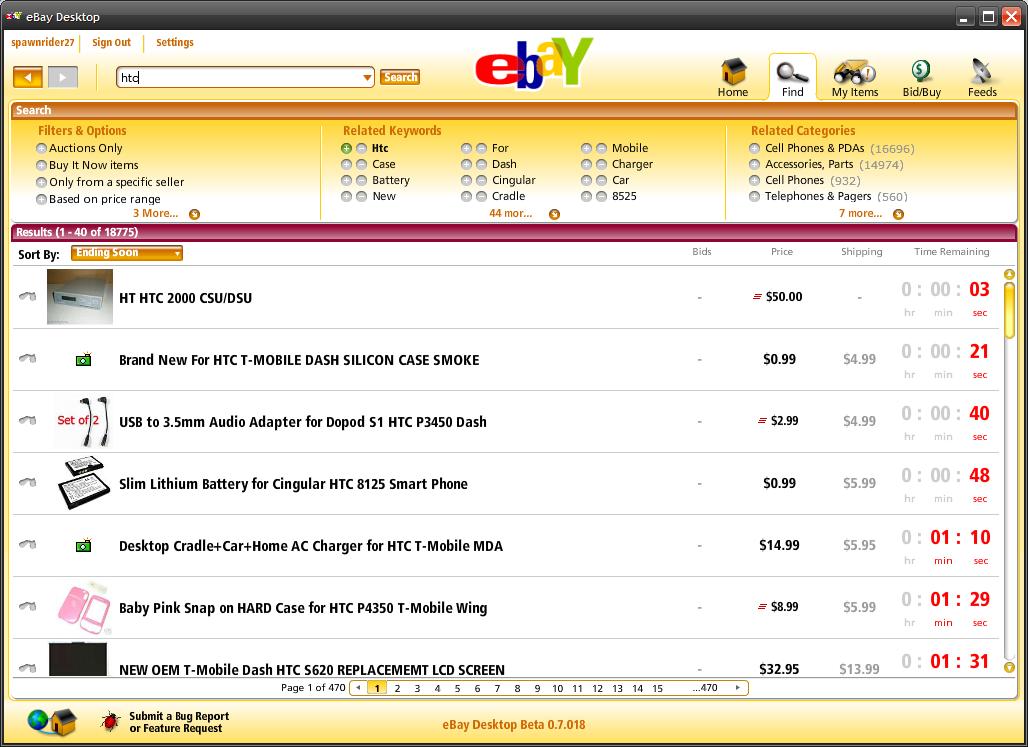Expand the Cell Phones (932) category
The image size is (1028, 747).
click(x=755, y=180)
